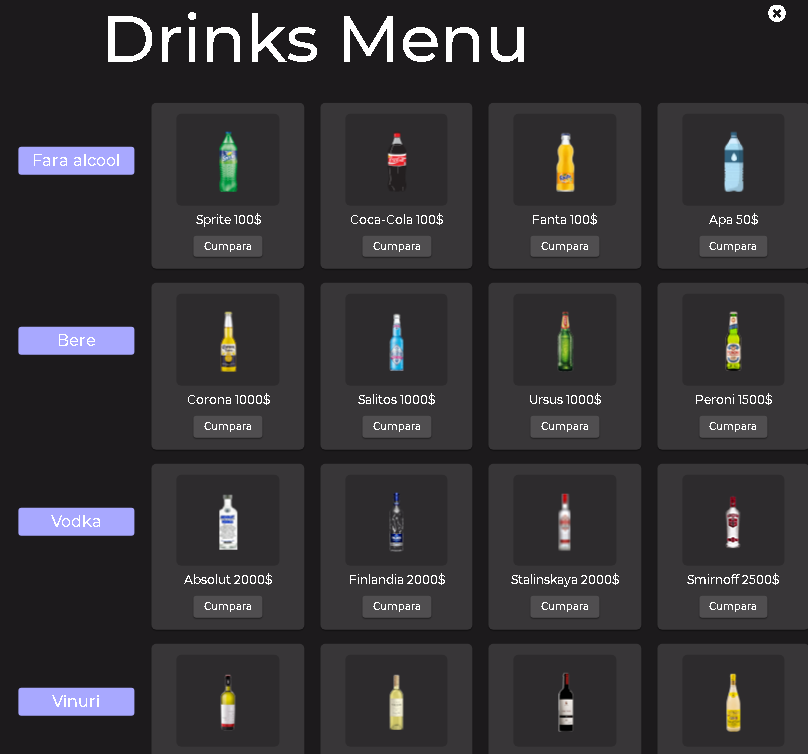
Task: Click the Coca-Cola 100$ label
Action: [396, 220]
